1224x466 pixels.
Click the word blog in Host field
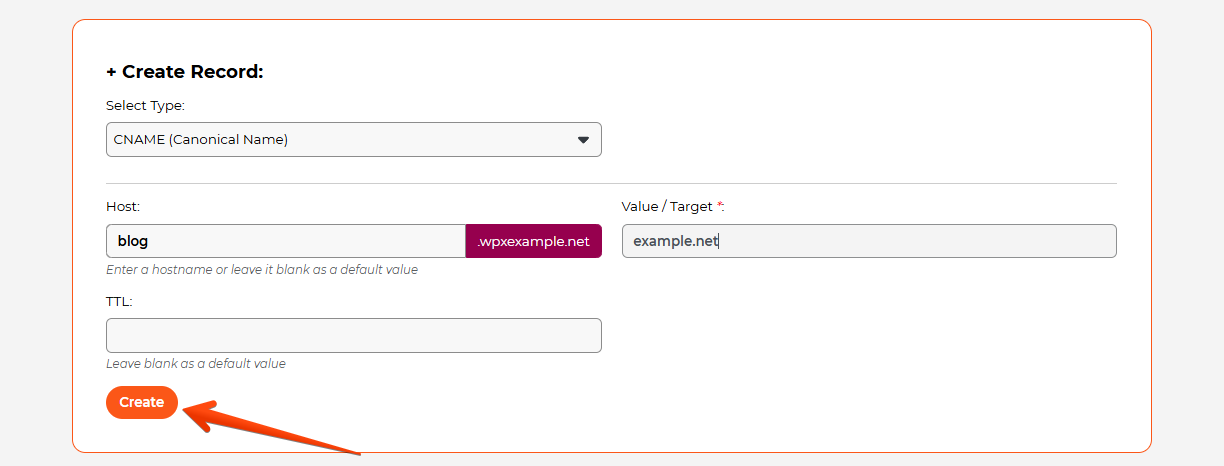pos(133,241)
